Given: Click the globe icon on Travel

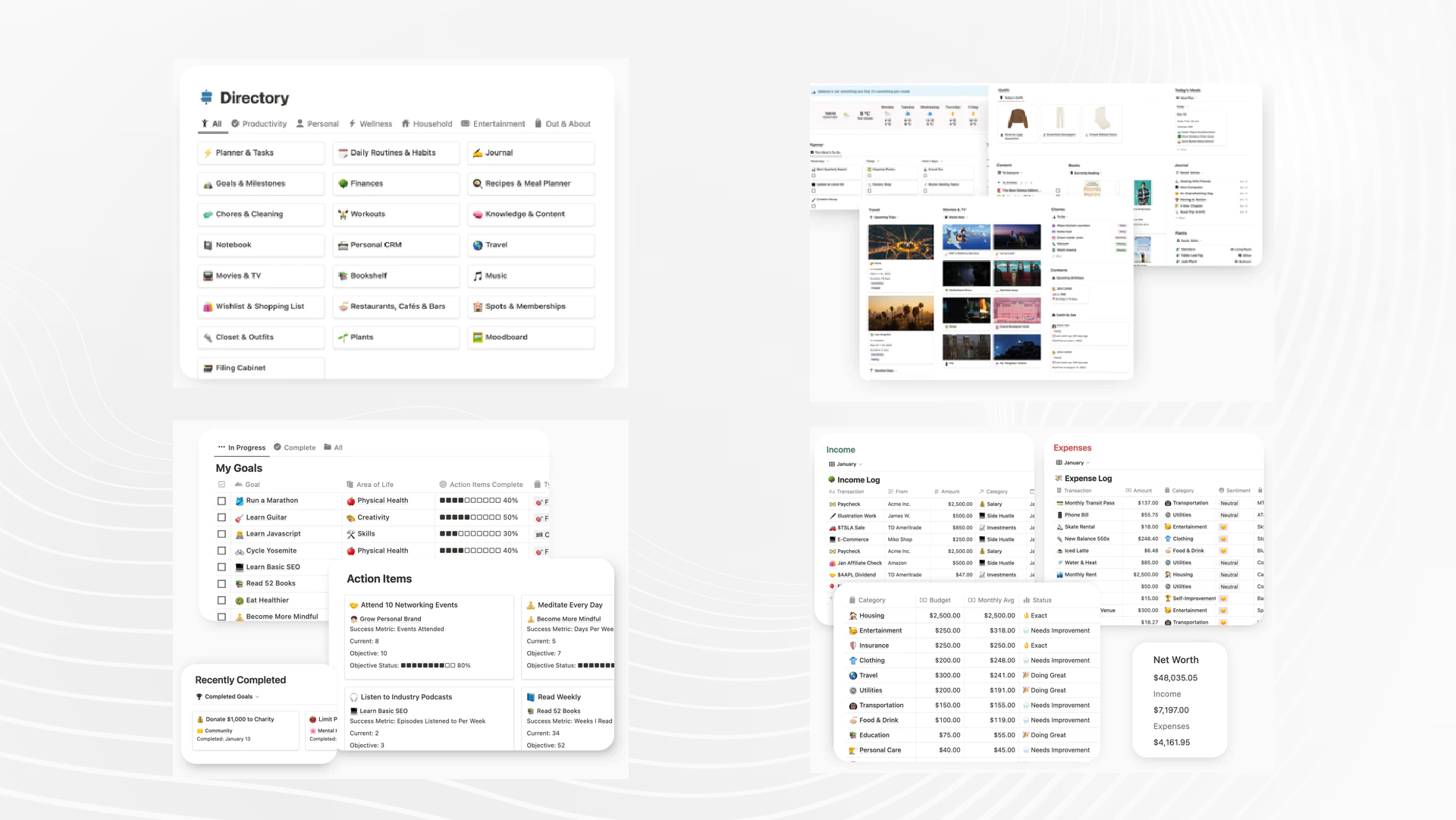Looking at the screenshot, I should pyautogui.click(x=478, y=245).
